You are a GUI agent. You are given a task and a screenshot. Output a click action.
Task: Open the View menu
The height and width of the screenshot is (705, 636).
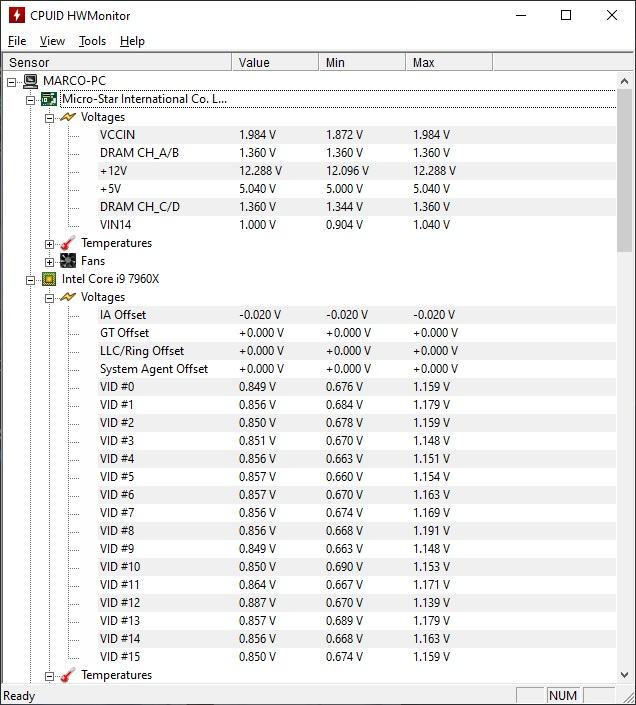(x=52, y=41)
